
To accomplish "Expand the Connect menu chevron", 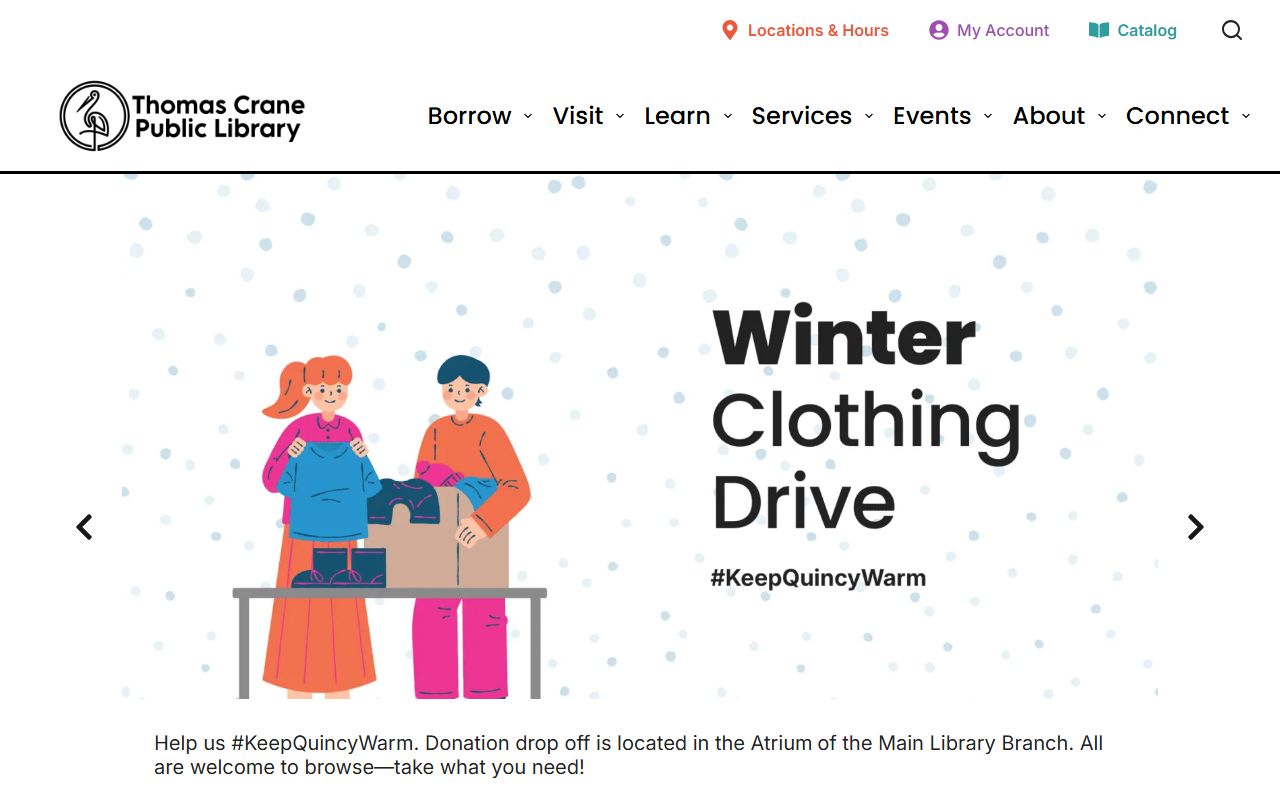I will (x=1246, y=116).
